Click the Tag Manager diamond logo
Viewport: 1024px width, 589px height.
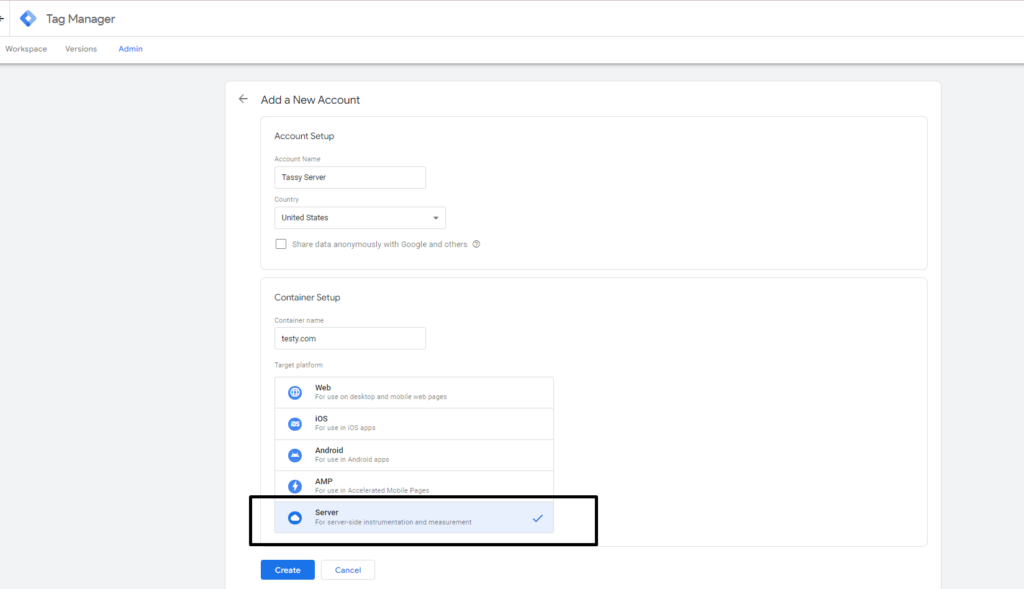28,19
